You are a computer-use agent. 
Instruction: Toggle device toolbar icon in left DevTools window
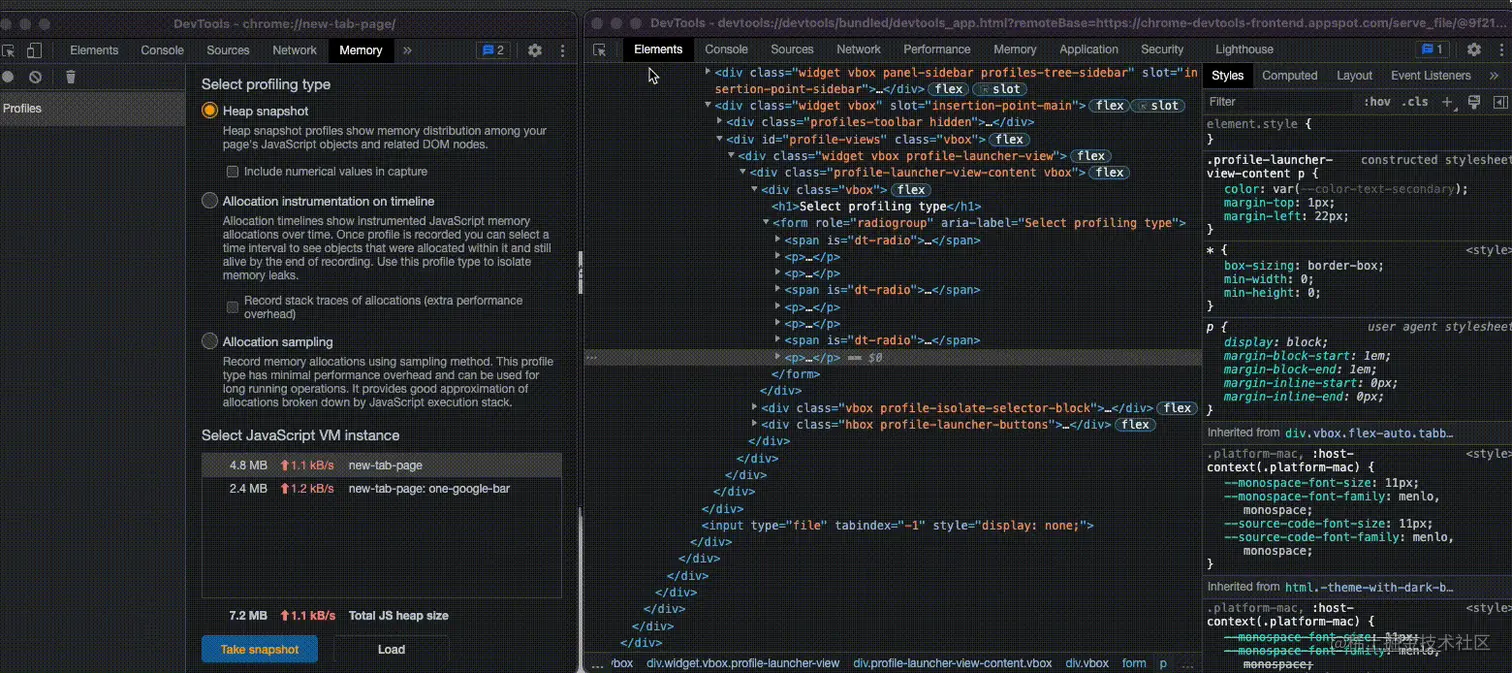click(34, 50)
